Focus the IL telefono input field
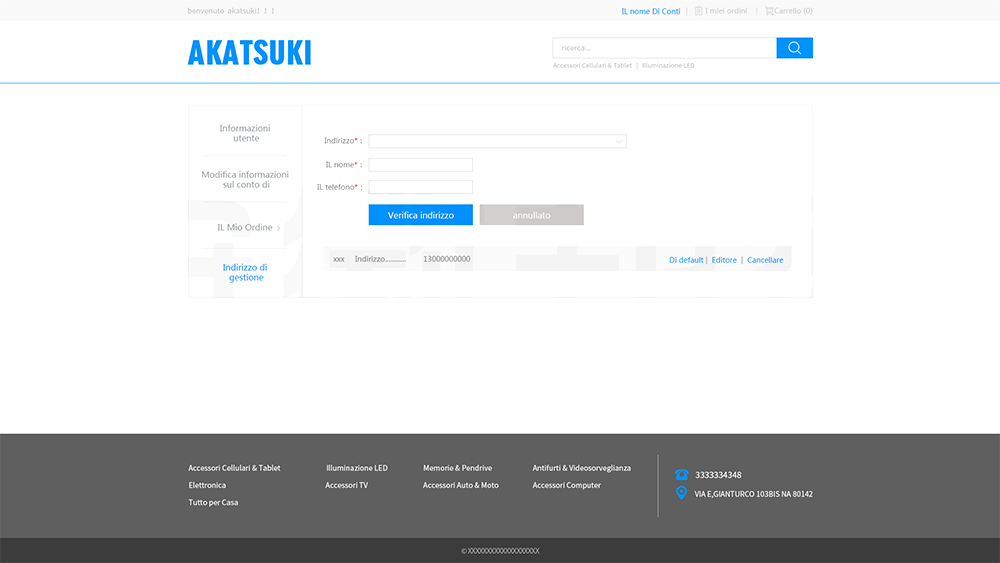 (420, 187)
